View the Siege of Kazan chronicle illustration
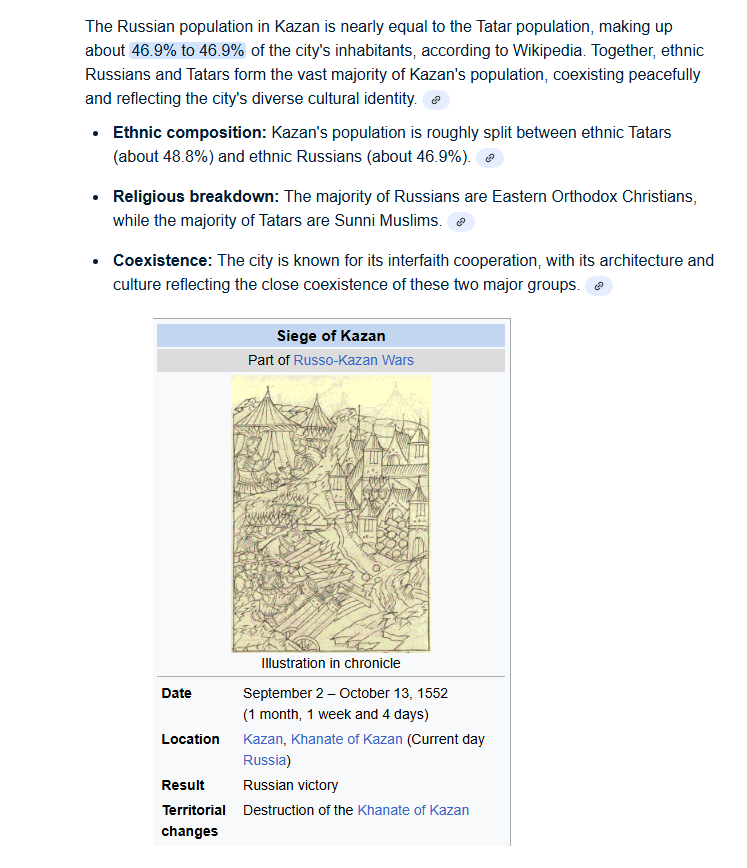747x868 pixels. click(331, 514)
